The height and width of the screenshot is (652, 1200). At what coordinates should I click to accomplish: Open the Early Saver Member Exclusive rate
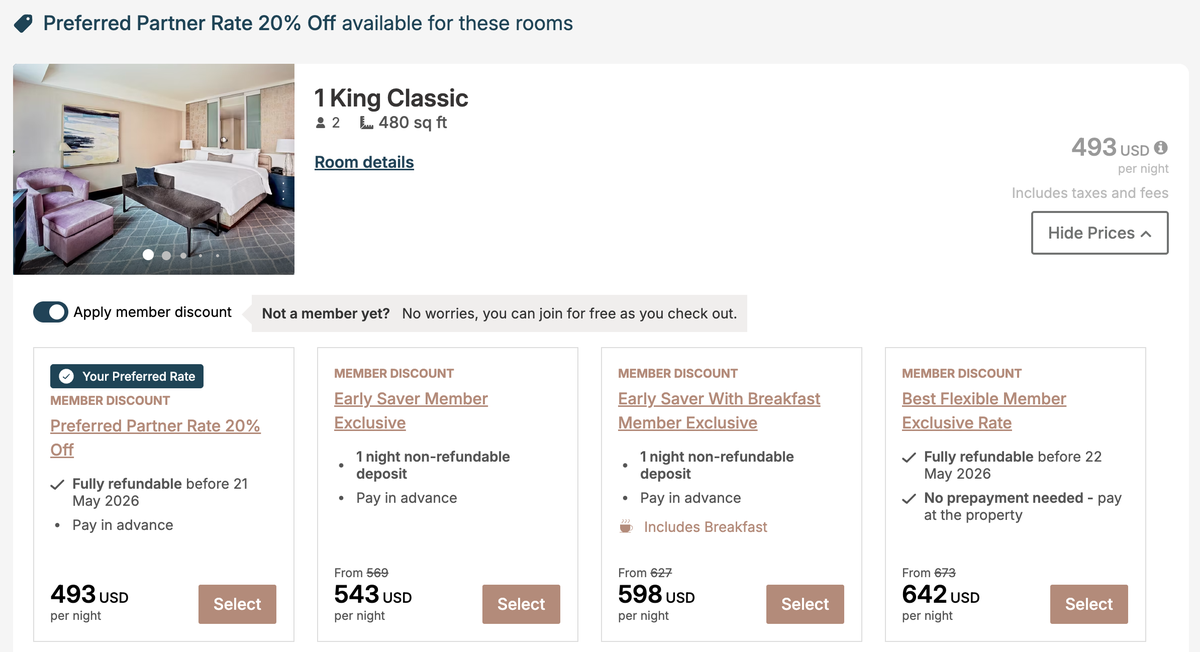(410, 410)
